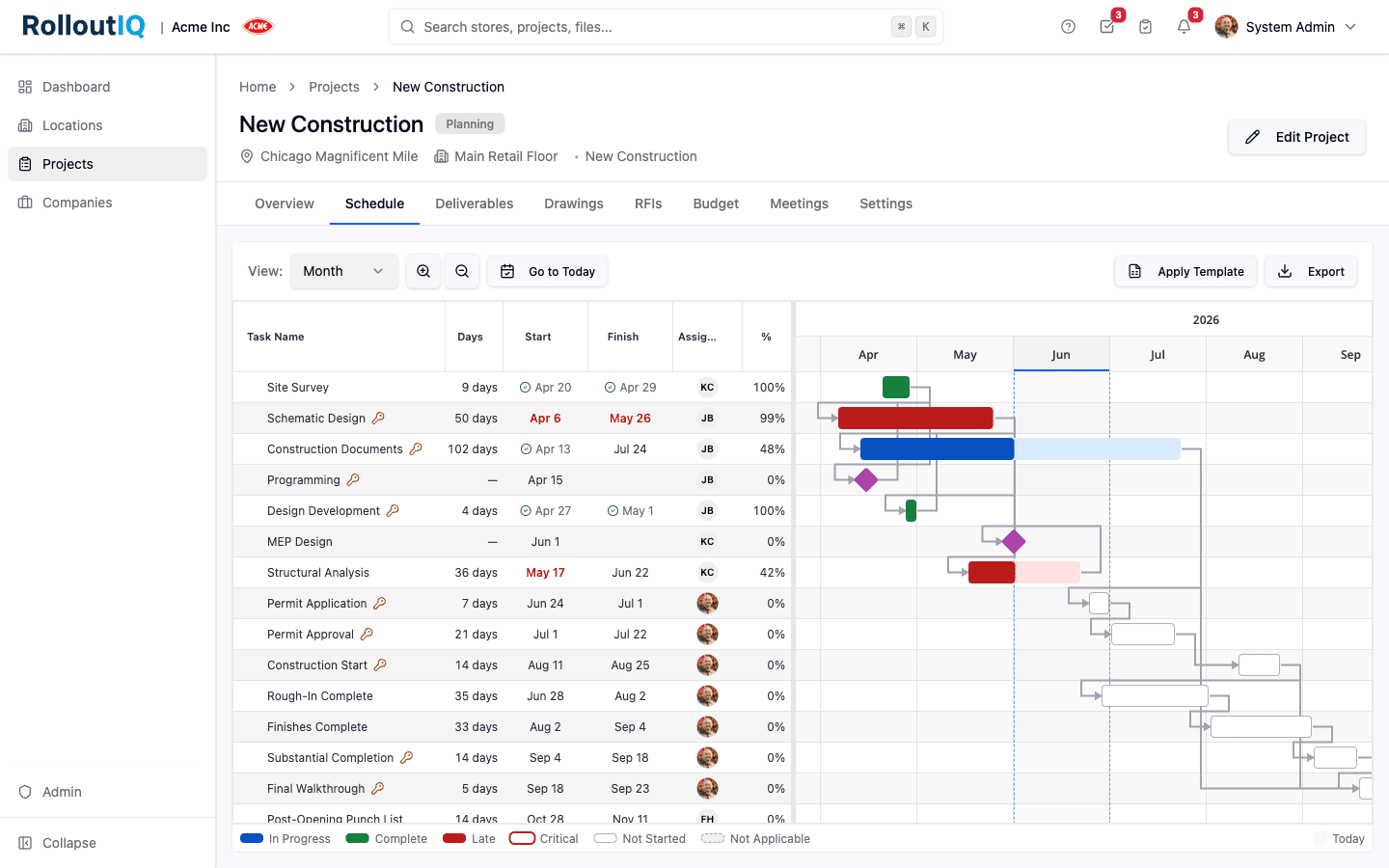
Task: Click the red May 17 start date
Action: tap(545, 573)
